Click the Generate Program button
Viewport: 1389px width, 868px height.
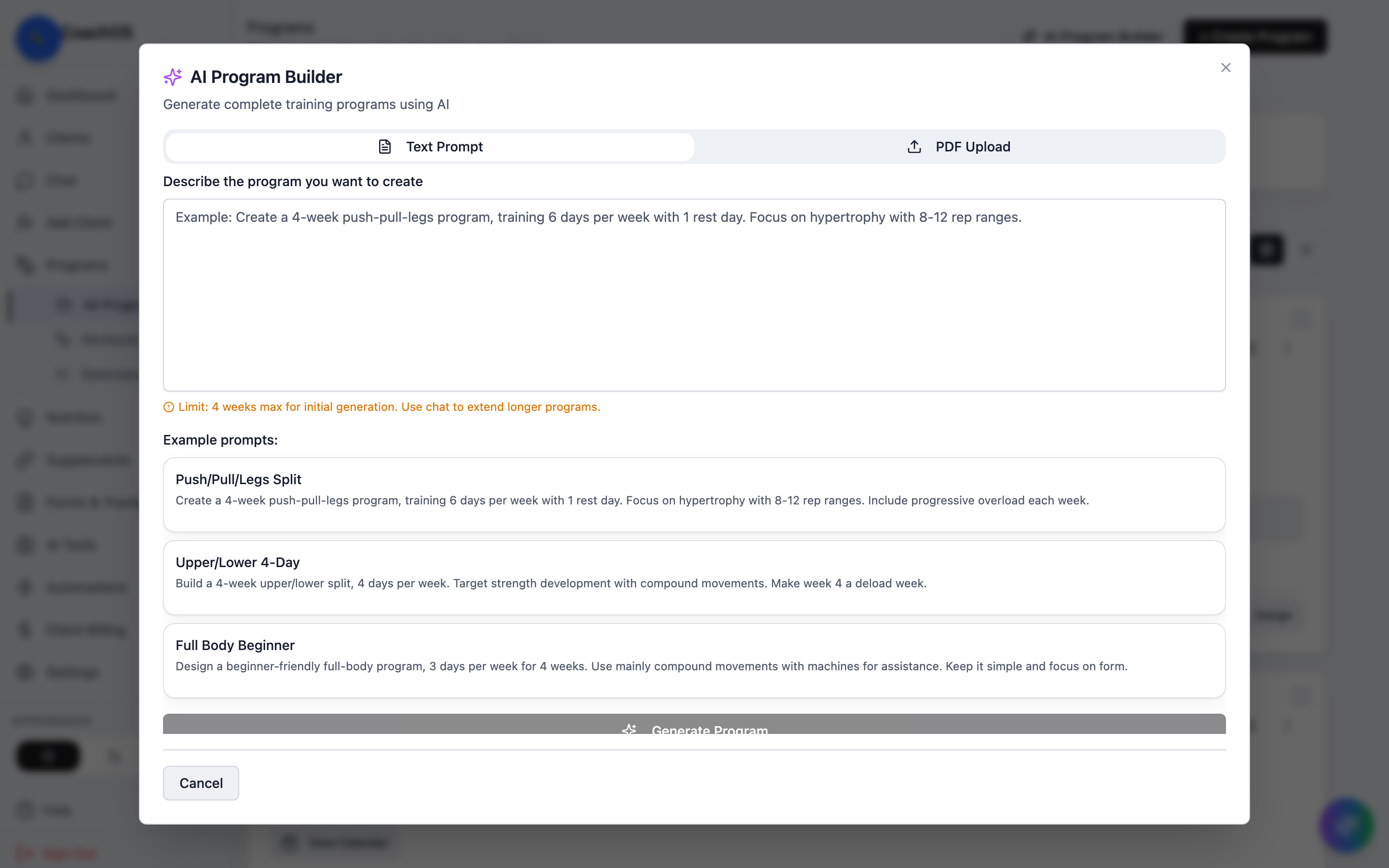[694, 724]
